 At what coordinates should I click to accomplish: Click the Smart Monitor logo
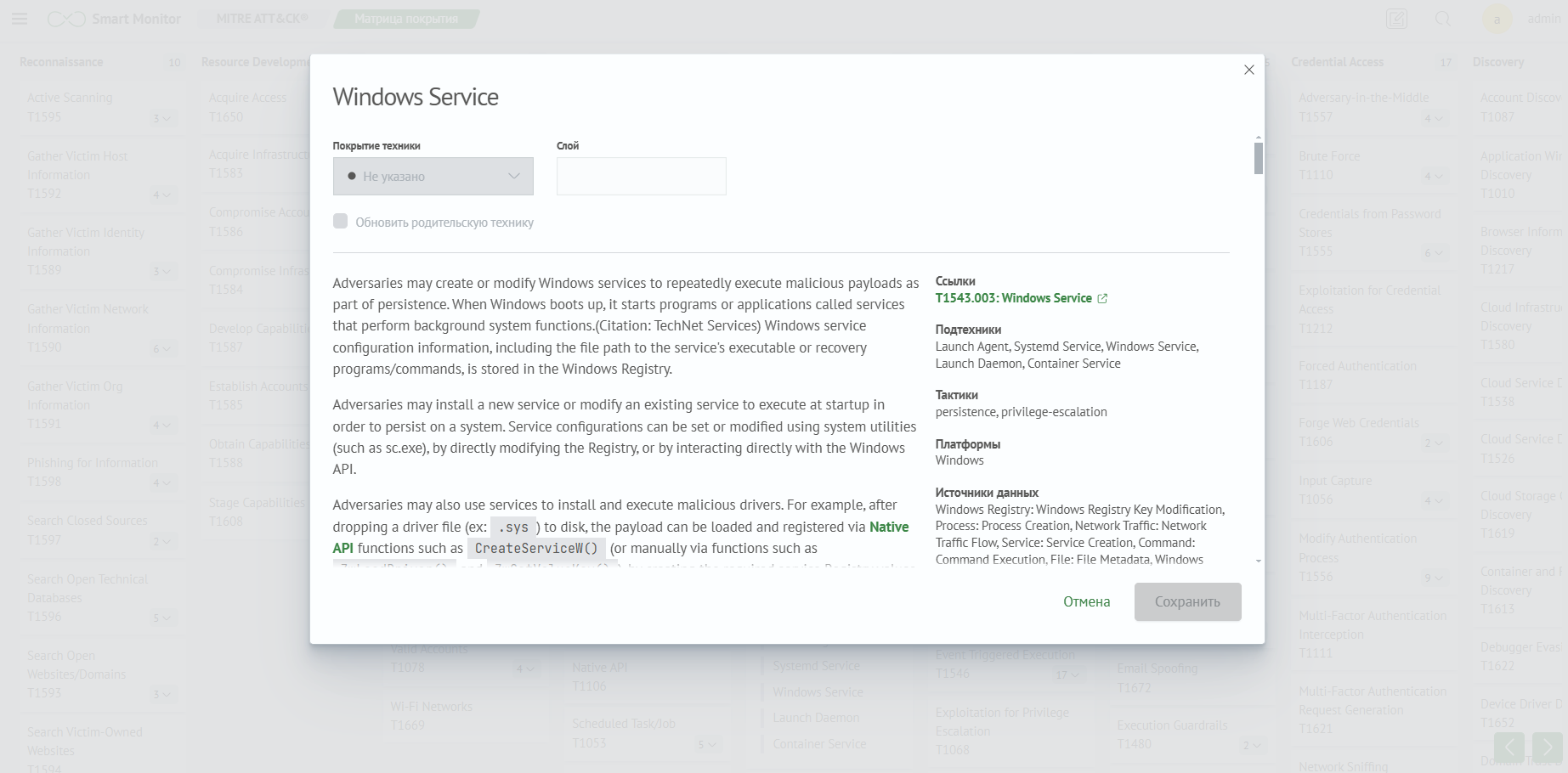click(114, 19)
